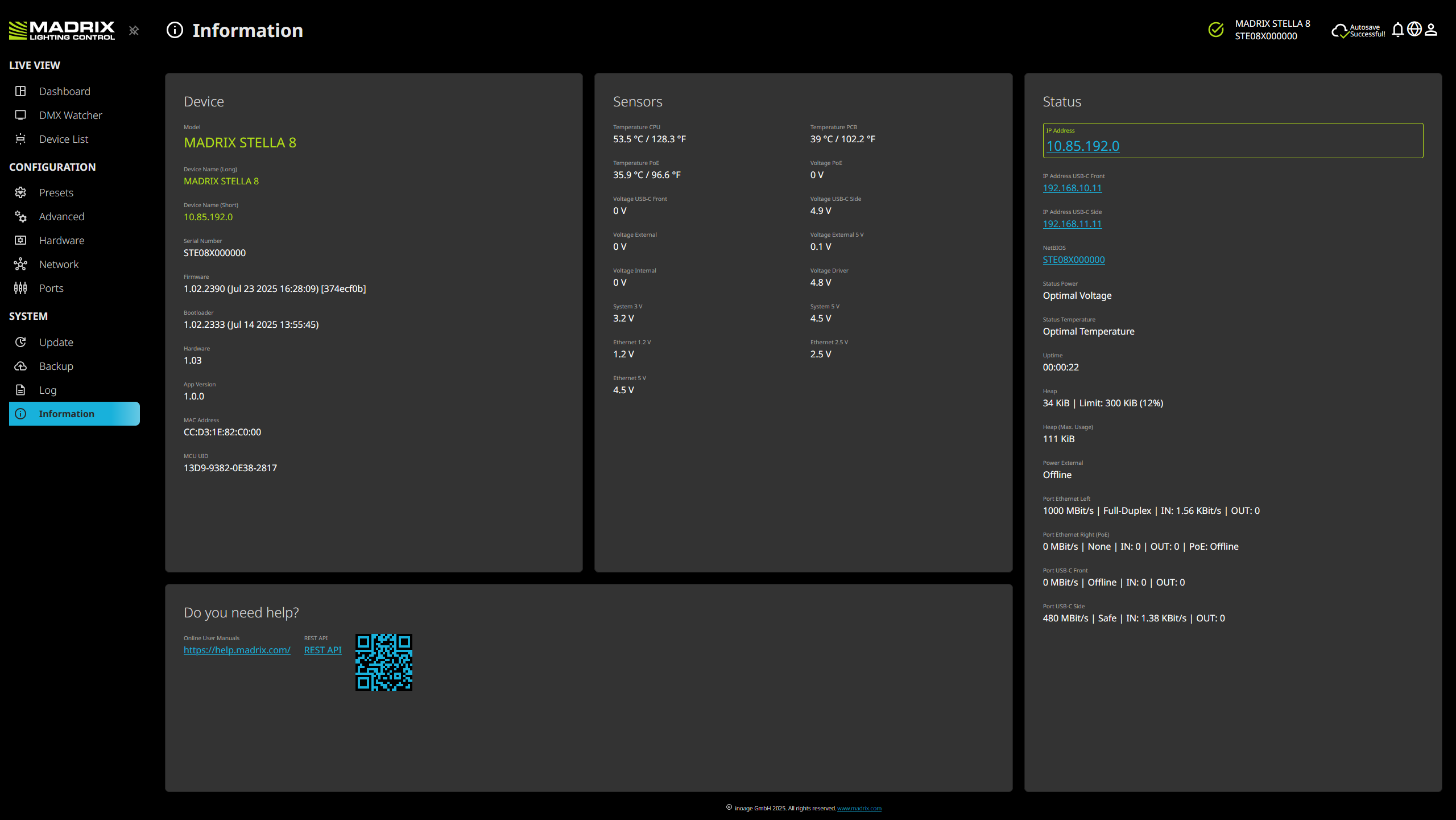Click Device Name (Short) value 10.85.192.0

coord(208,217)
